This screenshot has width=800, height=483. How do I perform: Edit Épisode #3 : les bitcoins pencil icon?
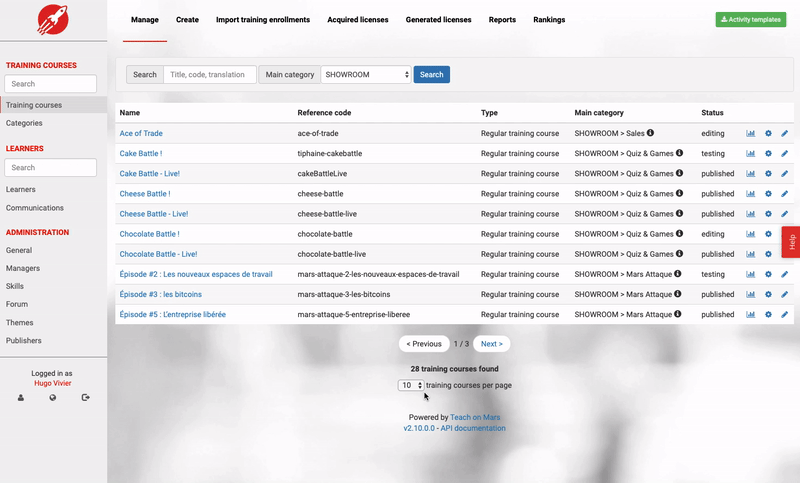point(784,294)
